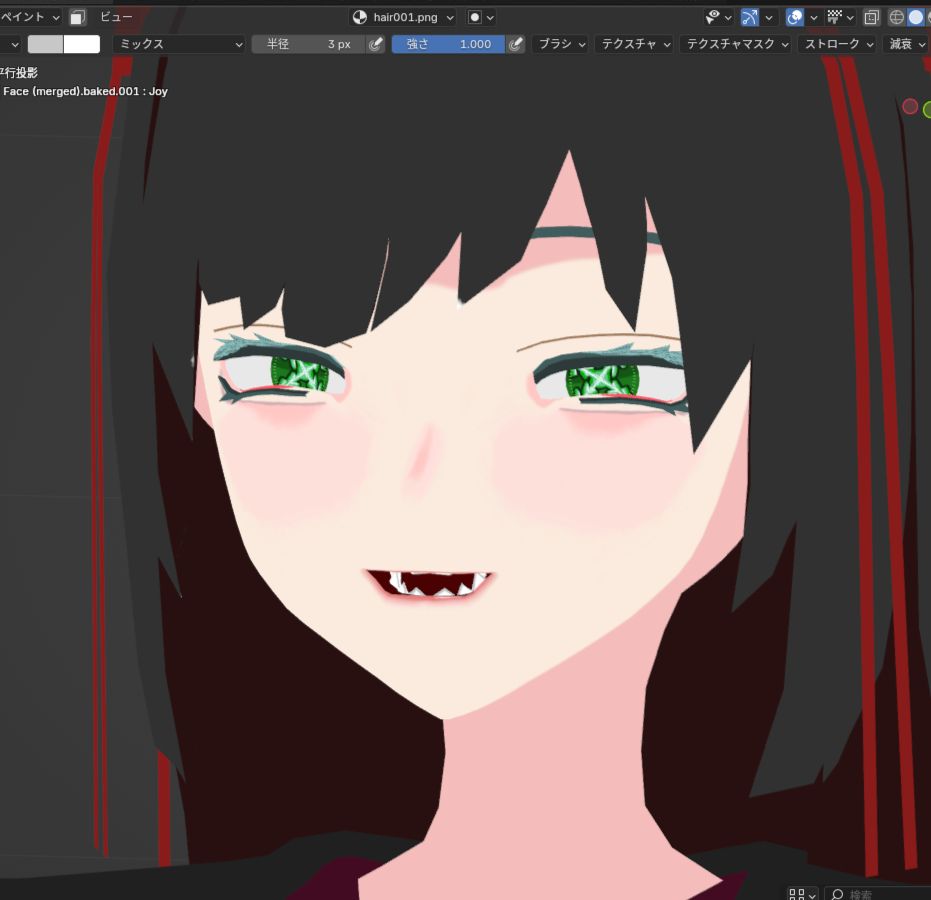This screenshot has width=931, height=900.
Task: Click the 検索 search field
Action: click(878, 893)
